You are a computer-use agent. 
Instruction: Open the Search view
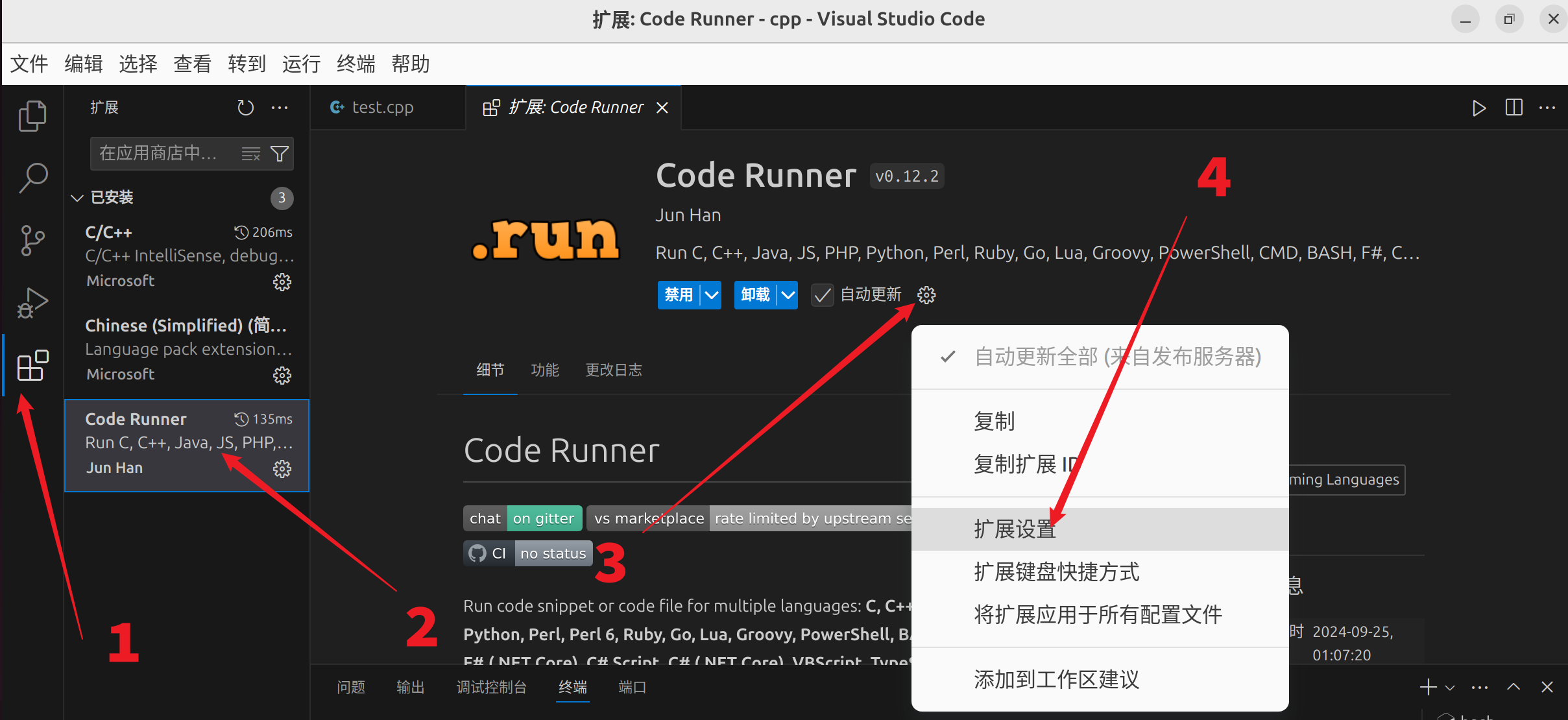tap(31, 176)
